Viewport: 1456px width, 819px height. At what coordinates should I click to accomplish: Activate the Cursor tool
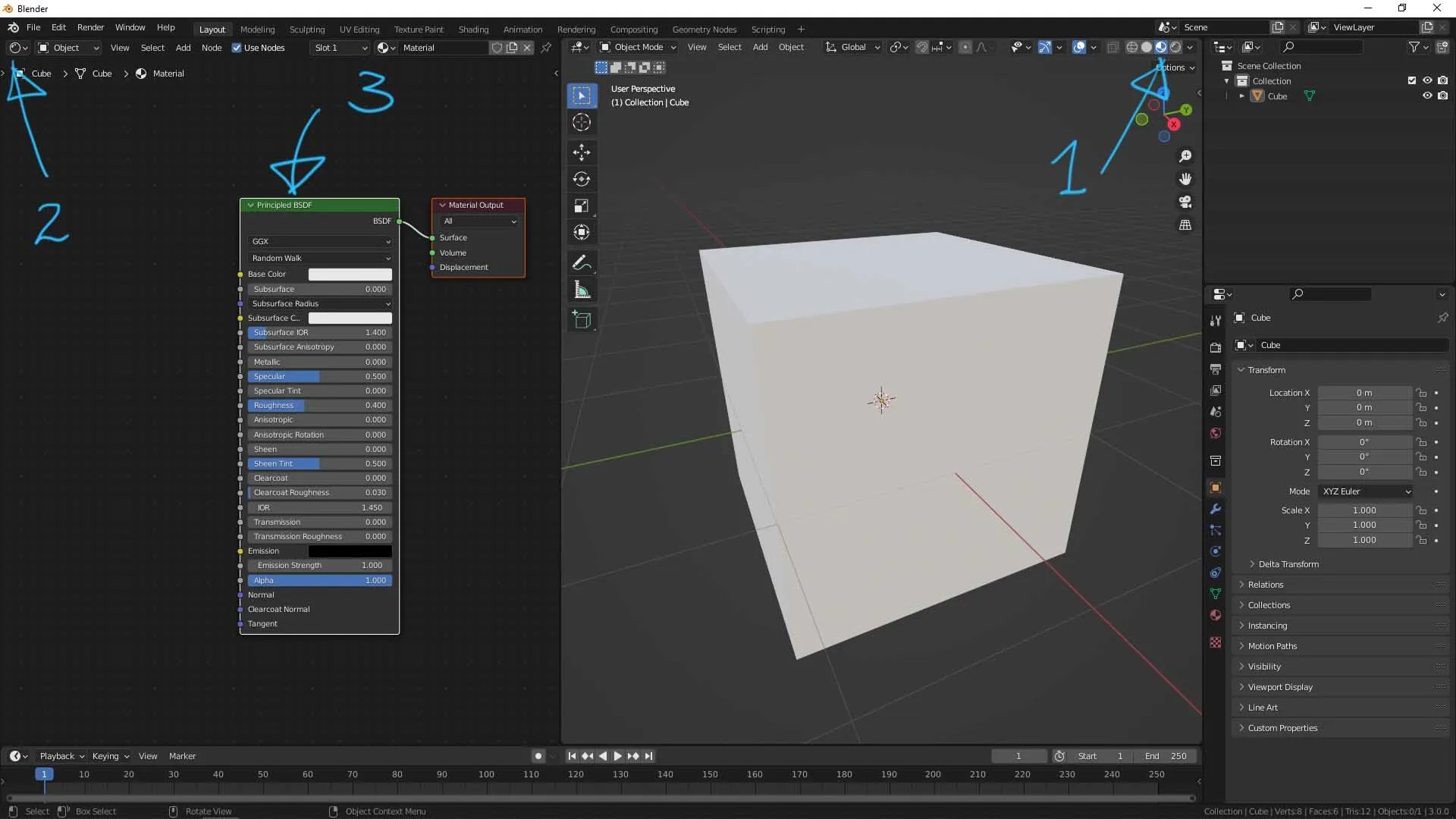[582, 122]
